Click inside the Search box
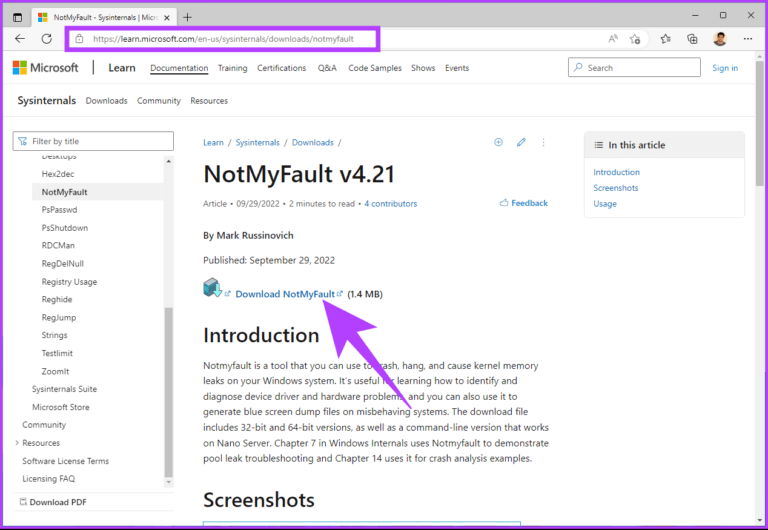This screenshot has width=768, height=530. [634, 67]
